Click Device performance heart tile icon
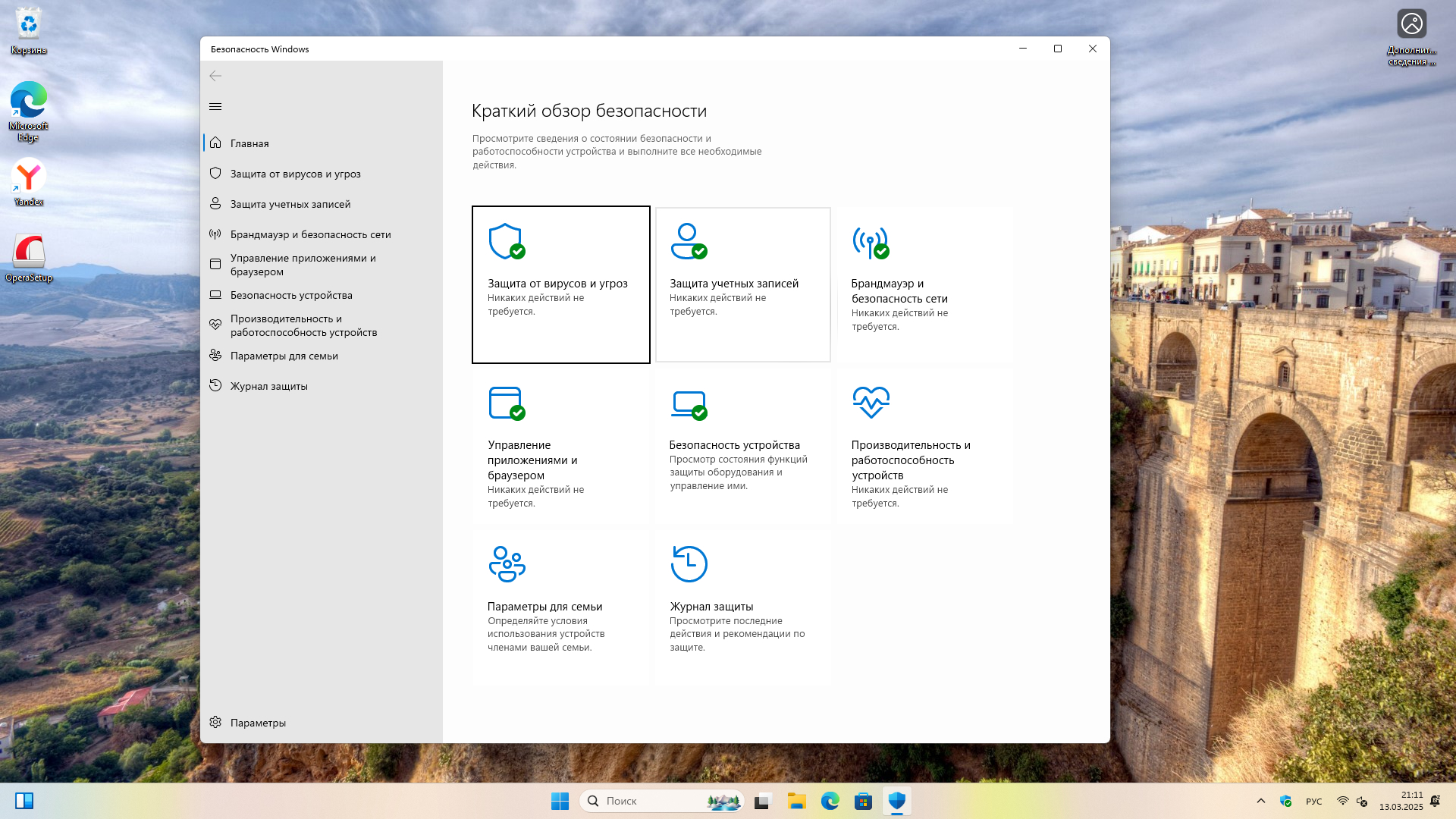 [871, 402]
